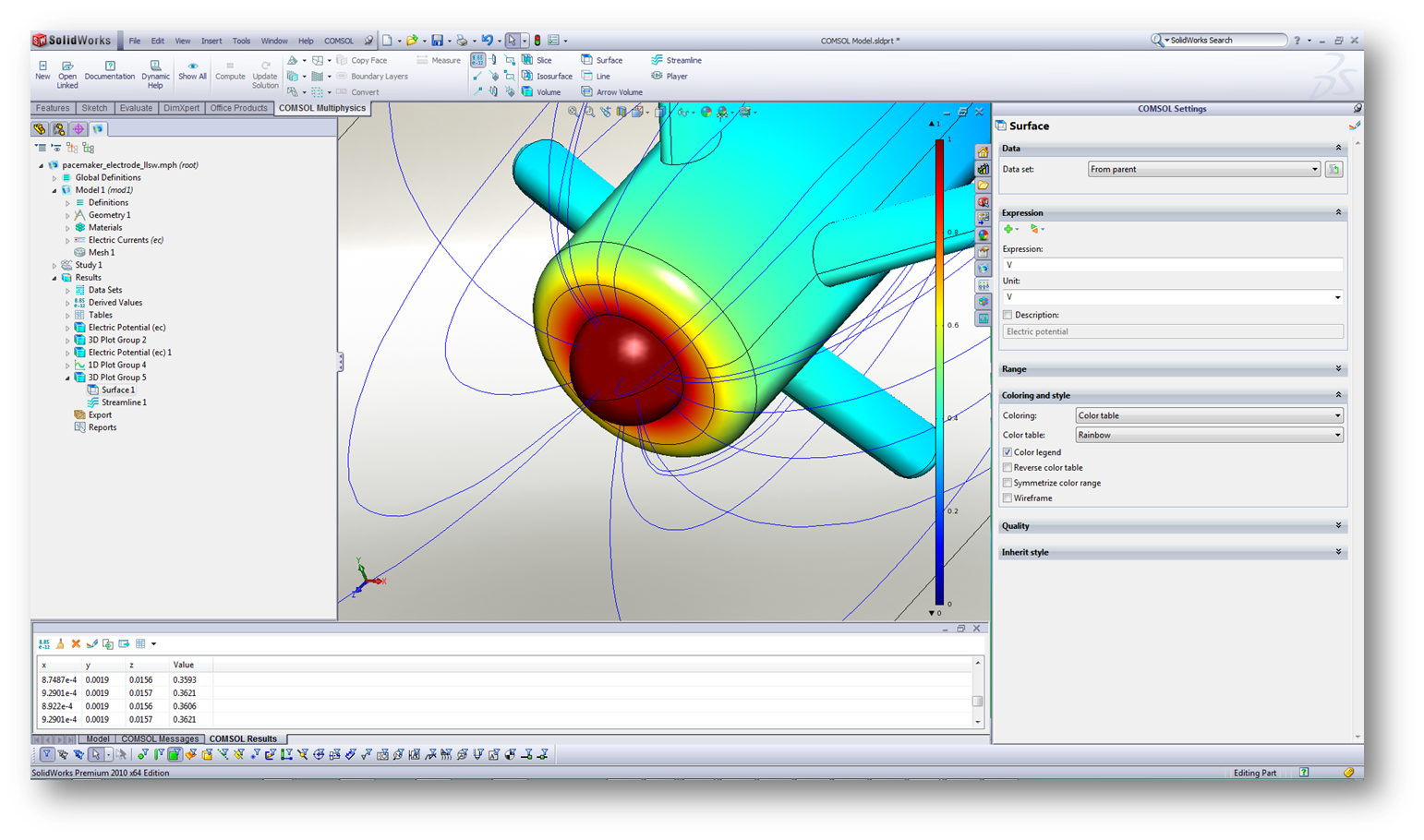Screen dimensions: 1424x840
Task: Click the Streamline plot tool in ribbon
Action: pos(676,60)
